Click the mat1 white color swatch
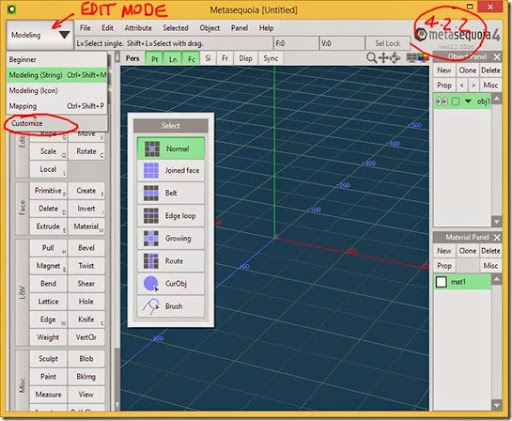Screen dimensions: 512x421 pos(441,282)
